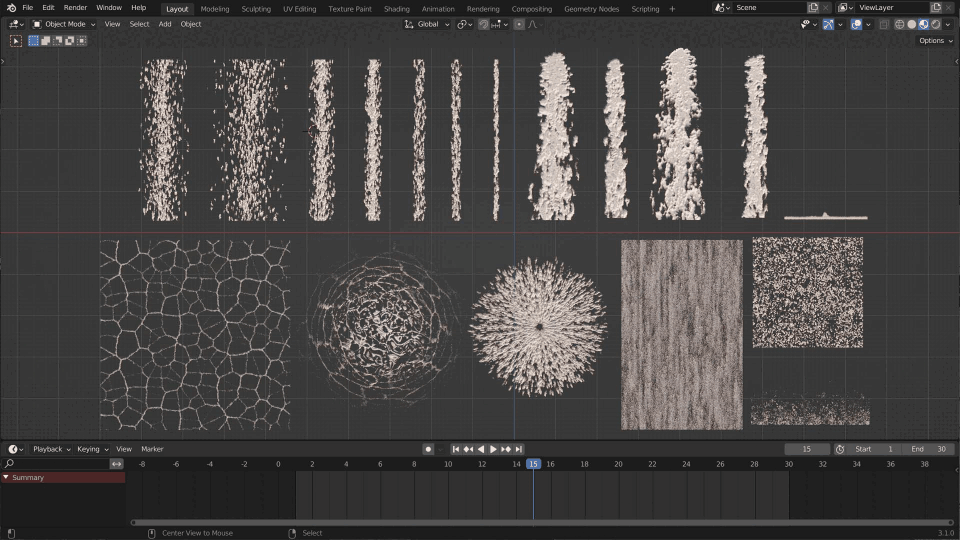The image size is (960, 540).
Task: Toggle viewport overlays display
Action: coord(857,24)
